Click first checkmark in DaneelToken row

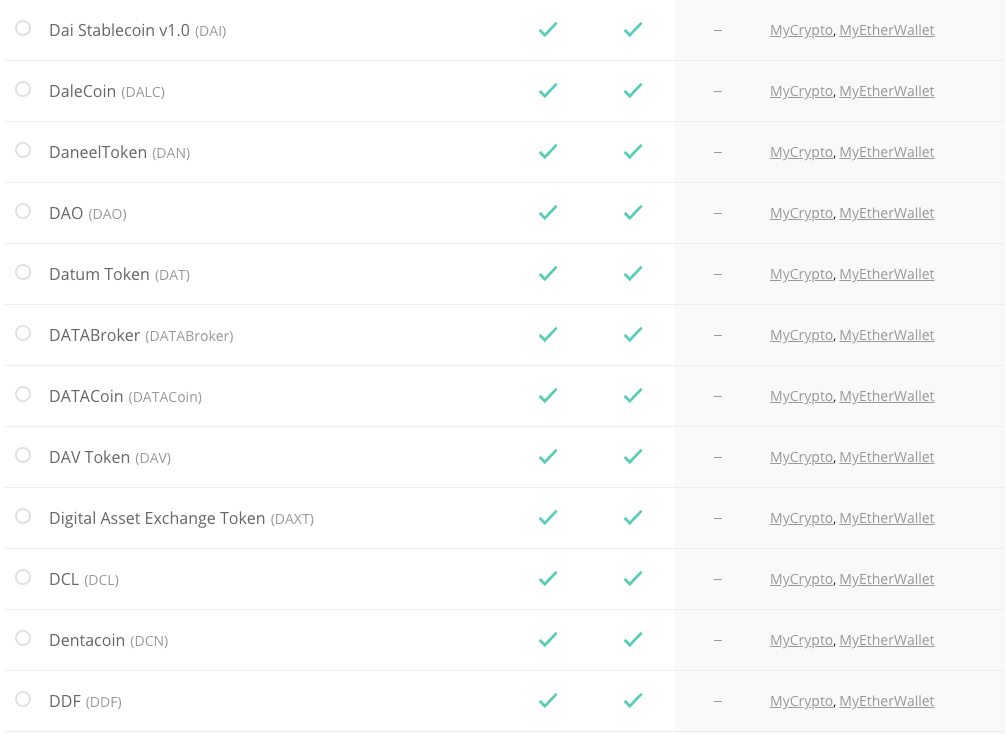548,151
